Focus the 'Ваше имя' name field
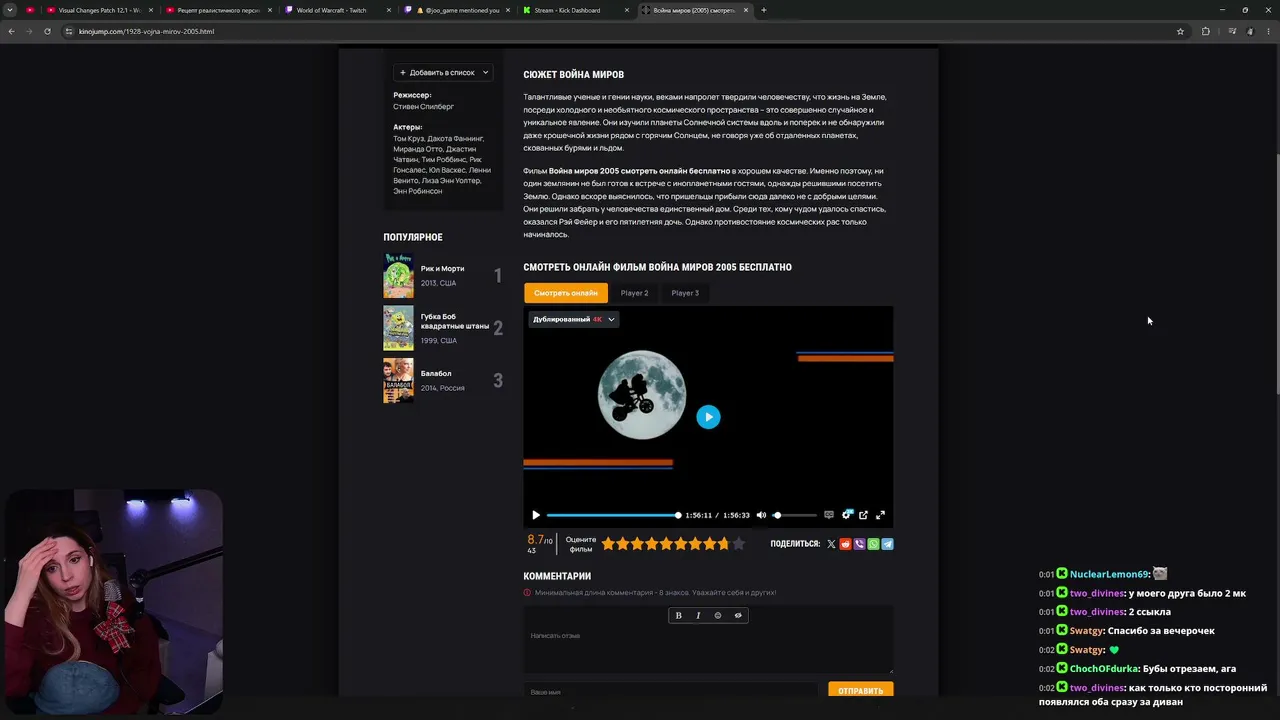The height and width of the screenshot is (720, 1280). click(671, 691)
